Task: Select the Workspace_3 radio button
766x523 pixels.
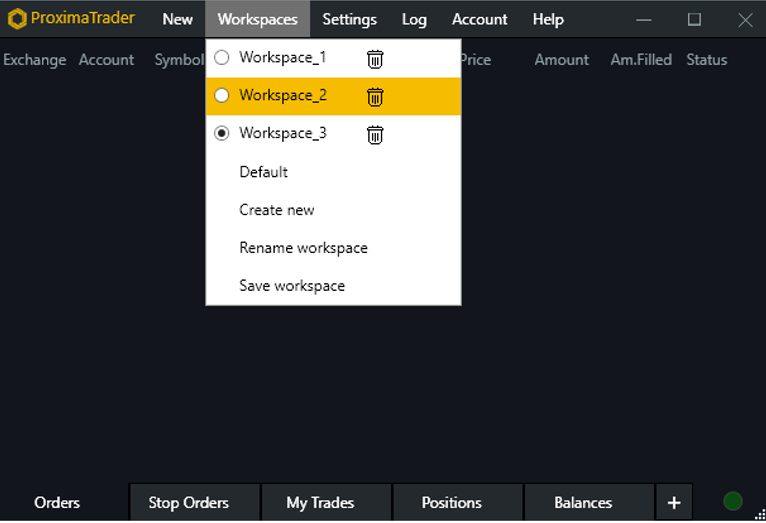Action: click(222, 133)
